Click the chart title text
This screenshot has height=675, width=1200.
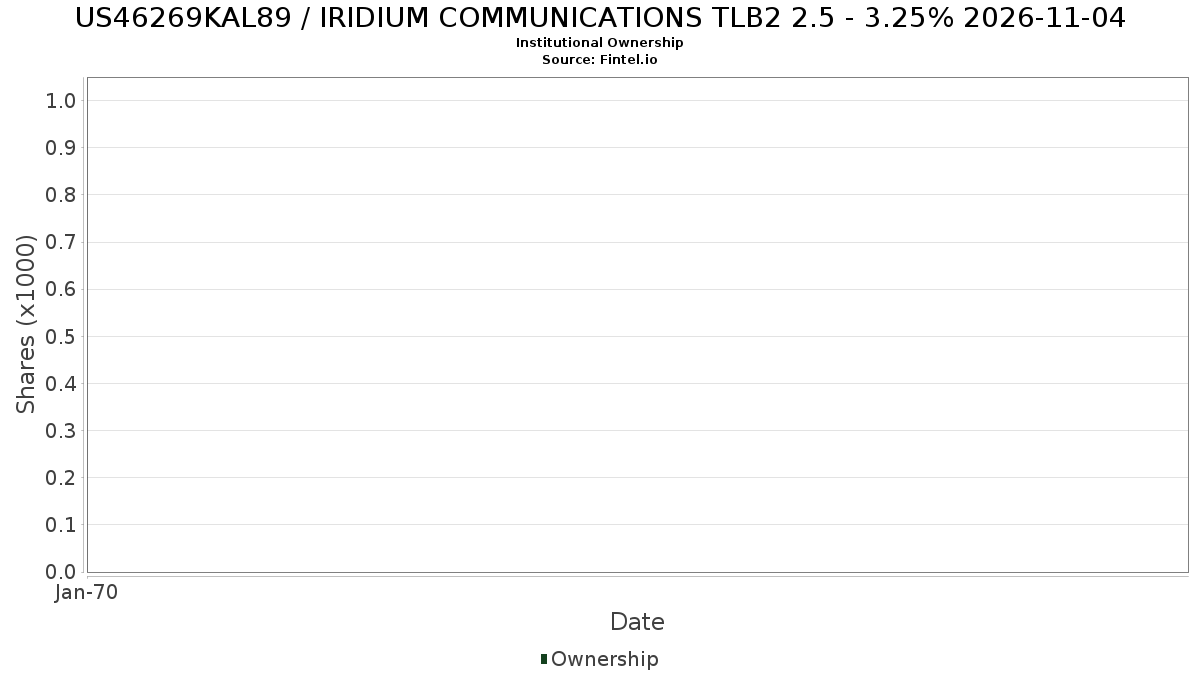coord(600,18)
